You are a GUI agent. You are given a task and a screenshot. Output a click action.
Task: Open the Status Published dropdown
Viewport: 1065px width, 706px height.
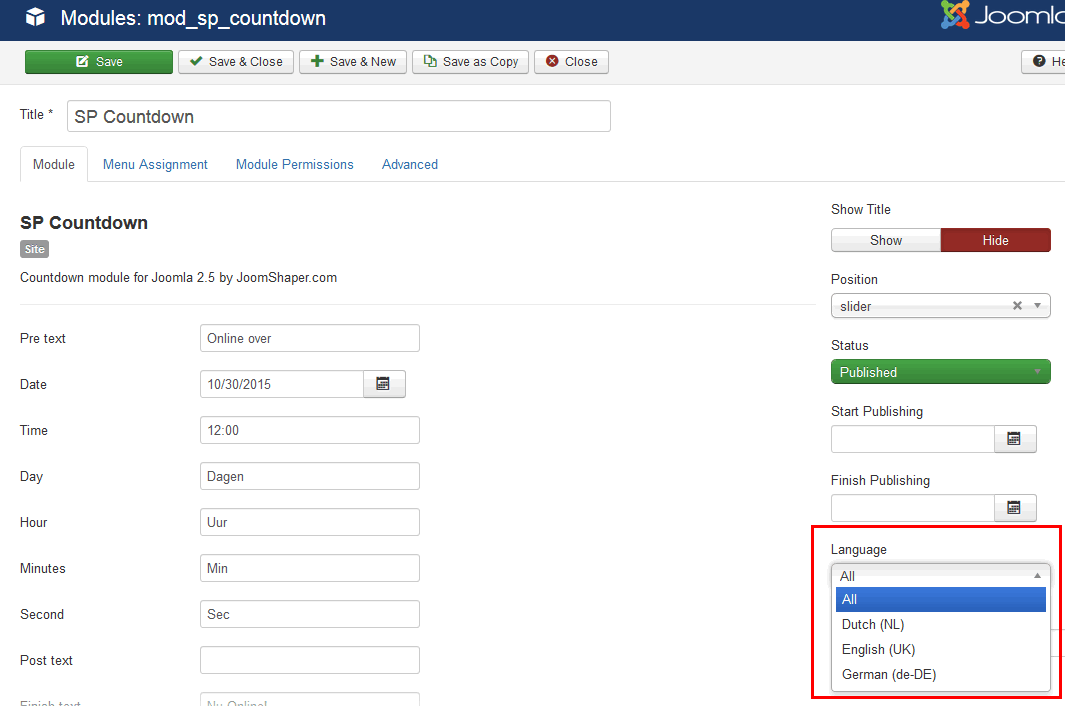(940, 372)
